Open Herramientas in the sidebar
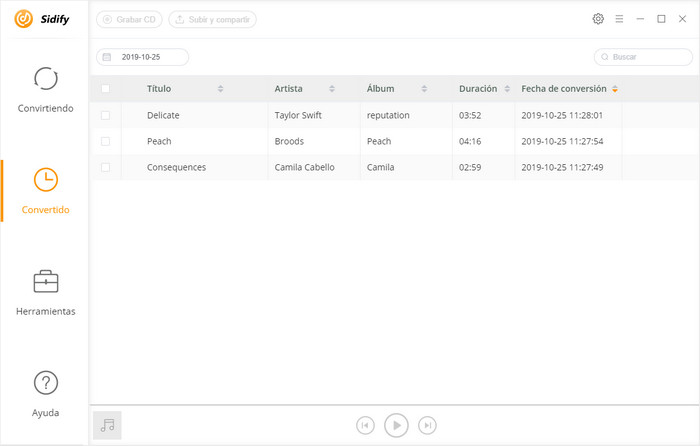700x446 pixels. click(46, 293)
